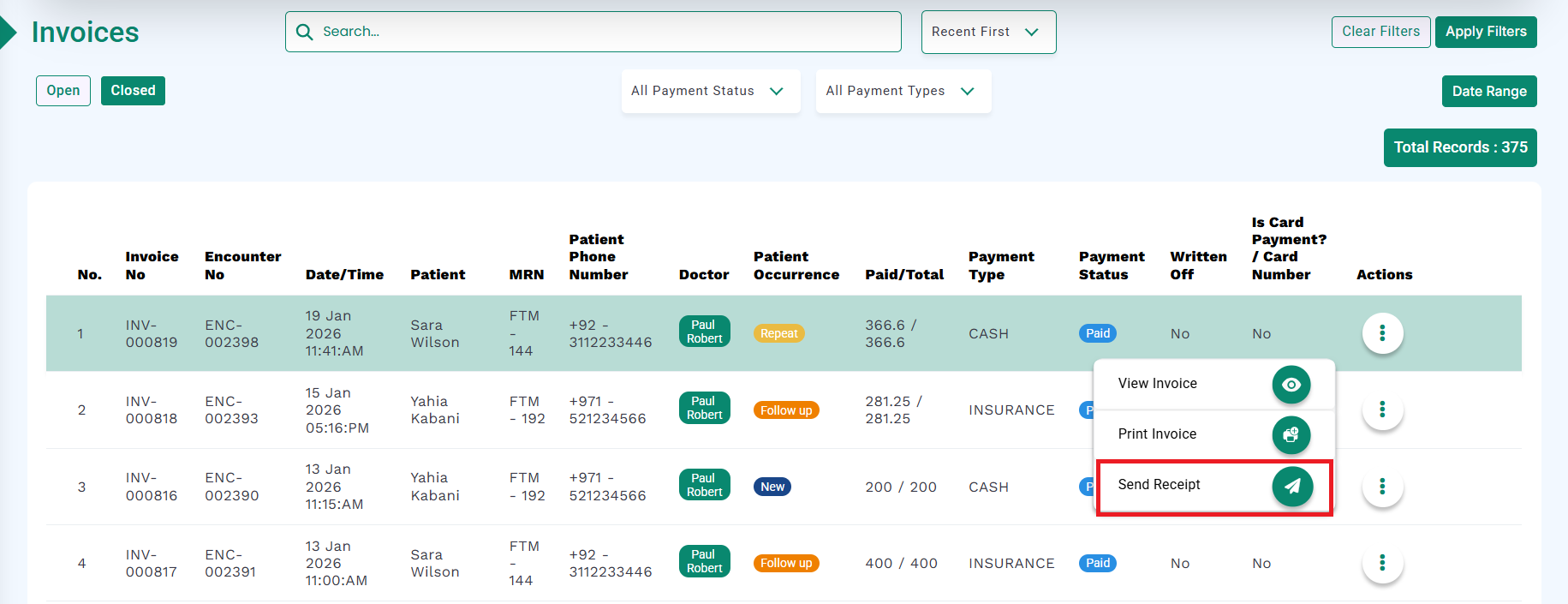
Task: Open the All Payment Status dropdown
Action: tap(710, 91)
